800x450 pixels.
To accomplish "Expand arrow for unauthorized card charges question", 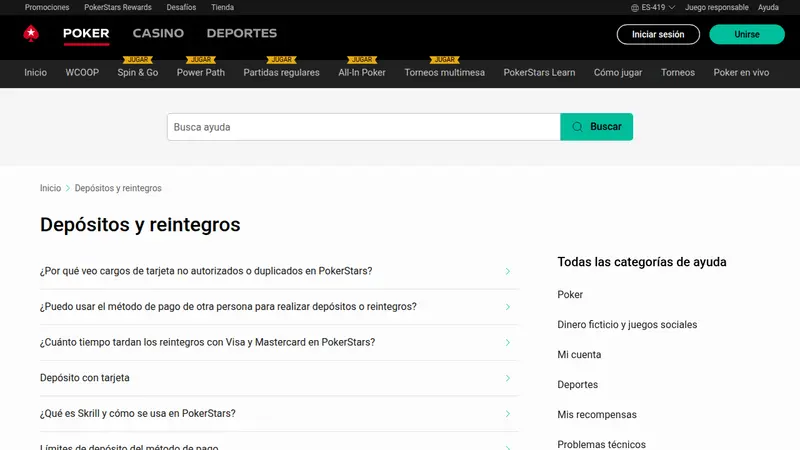I will pos(508,271).
